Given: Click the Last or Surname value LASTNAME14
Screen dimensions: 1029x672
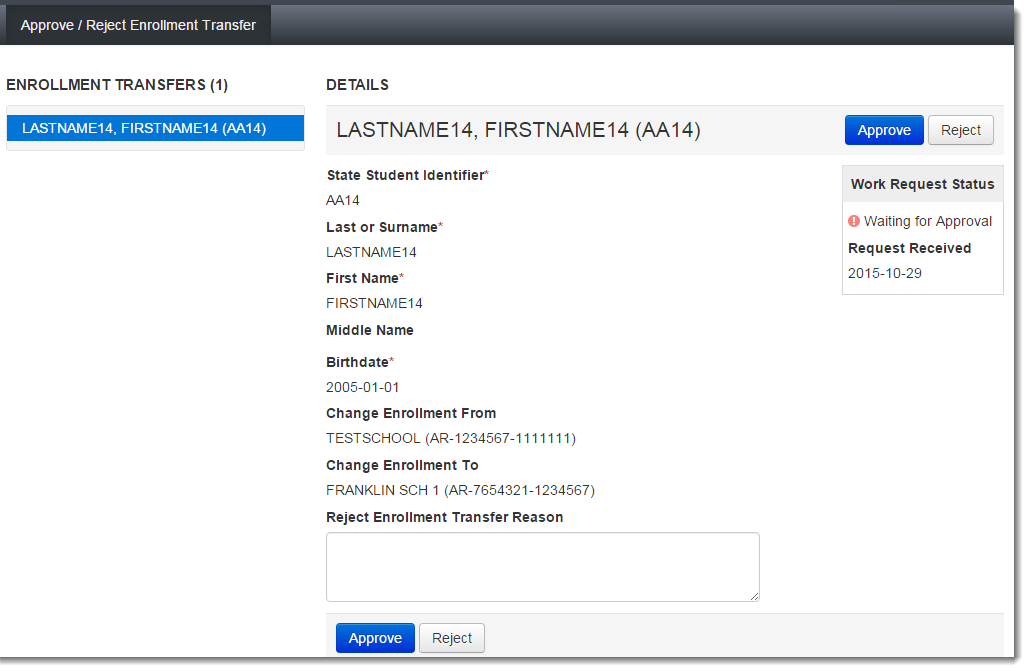Looking at the screenshot, I should click(371, 252).
